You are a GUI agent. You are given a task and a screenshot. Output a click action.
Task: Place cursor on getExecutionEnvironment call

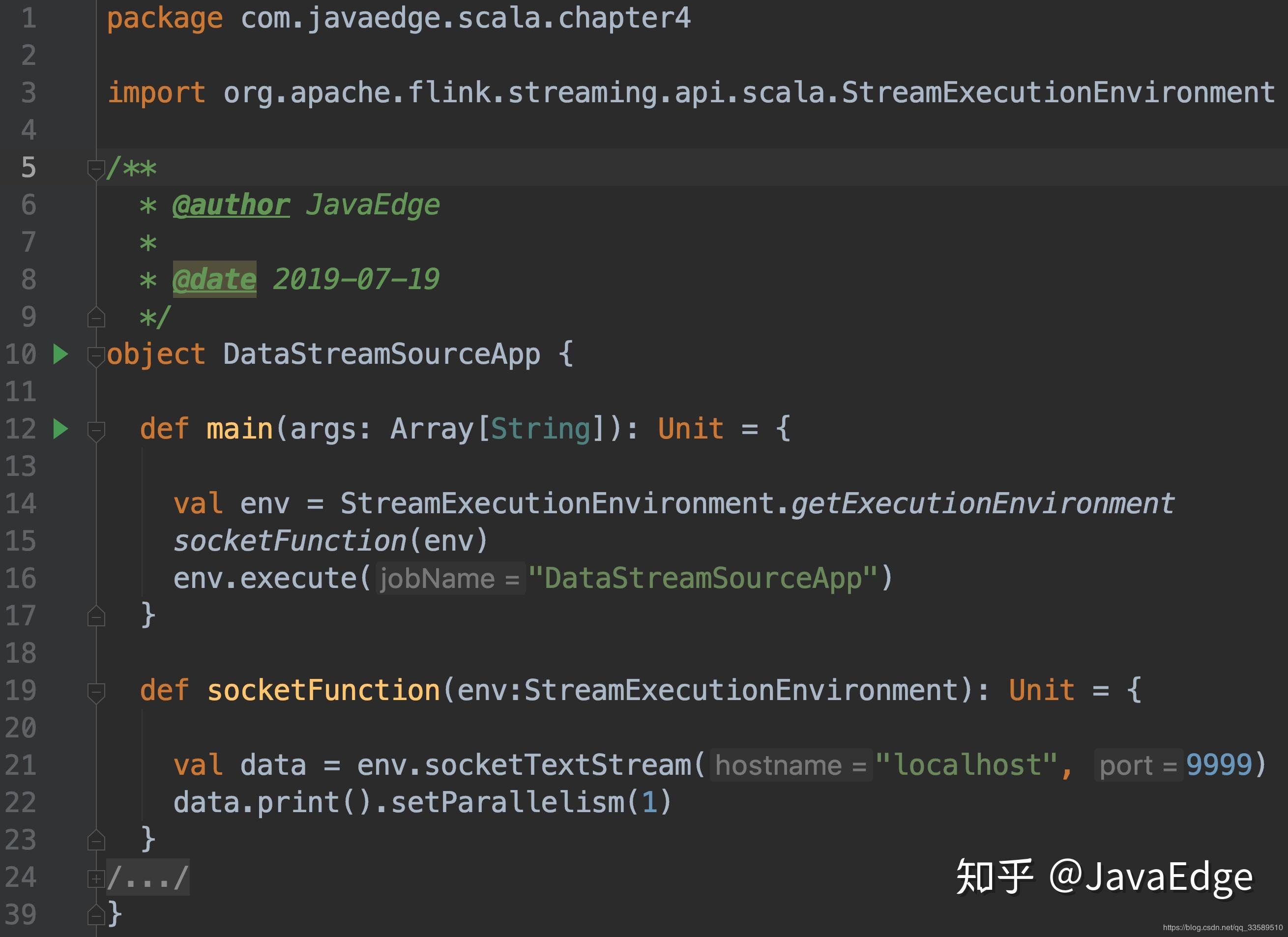point(983,504)
